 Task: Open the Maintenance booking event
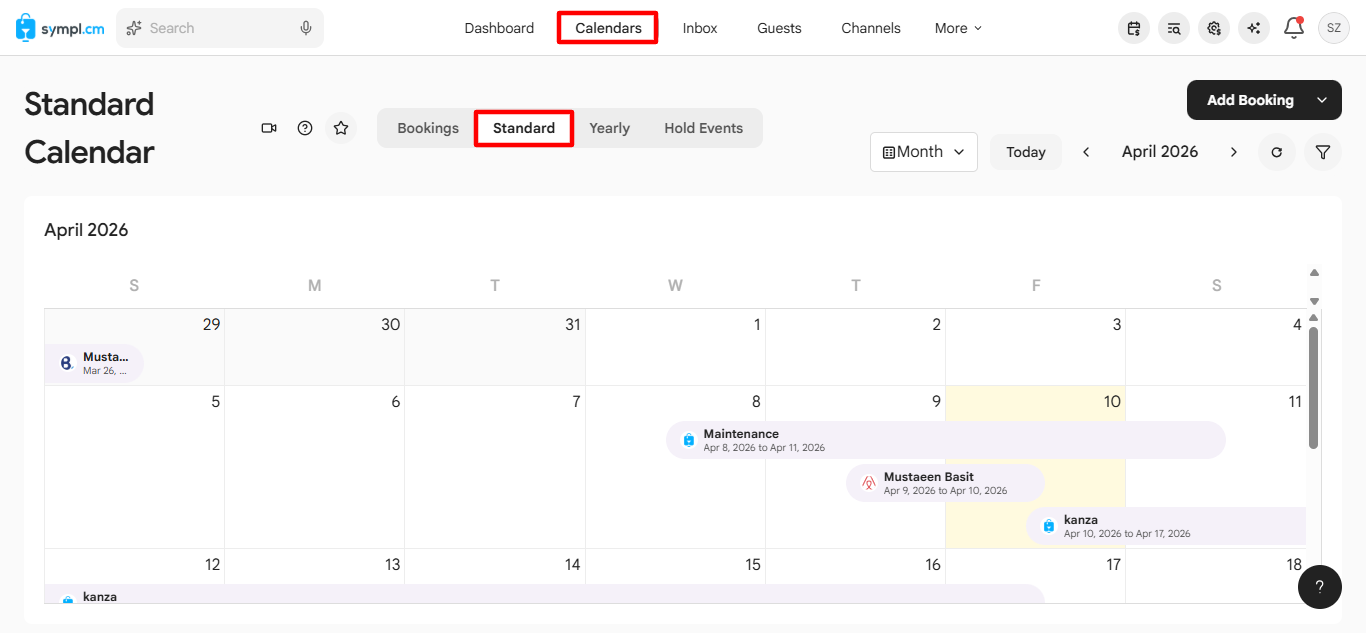coord(946,440)
